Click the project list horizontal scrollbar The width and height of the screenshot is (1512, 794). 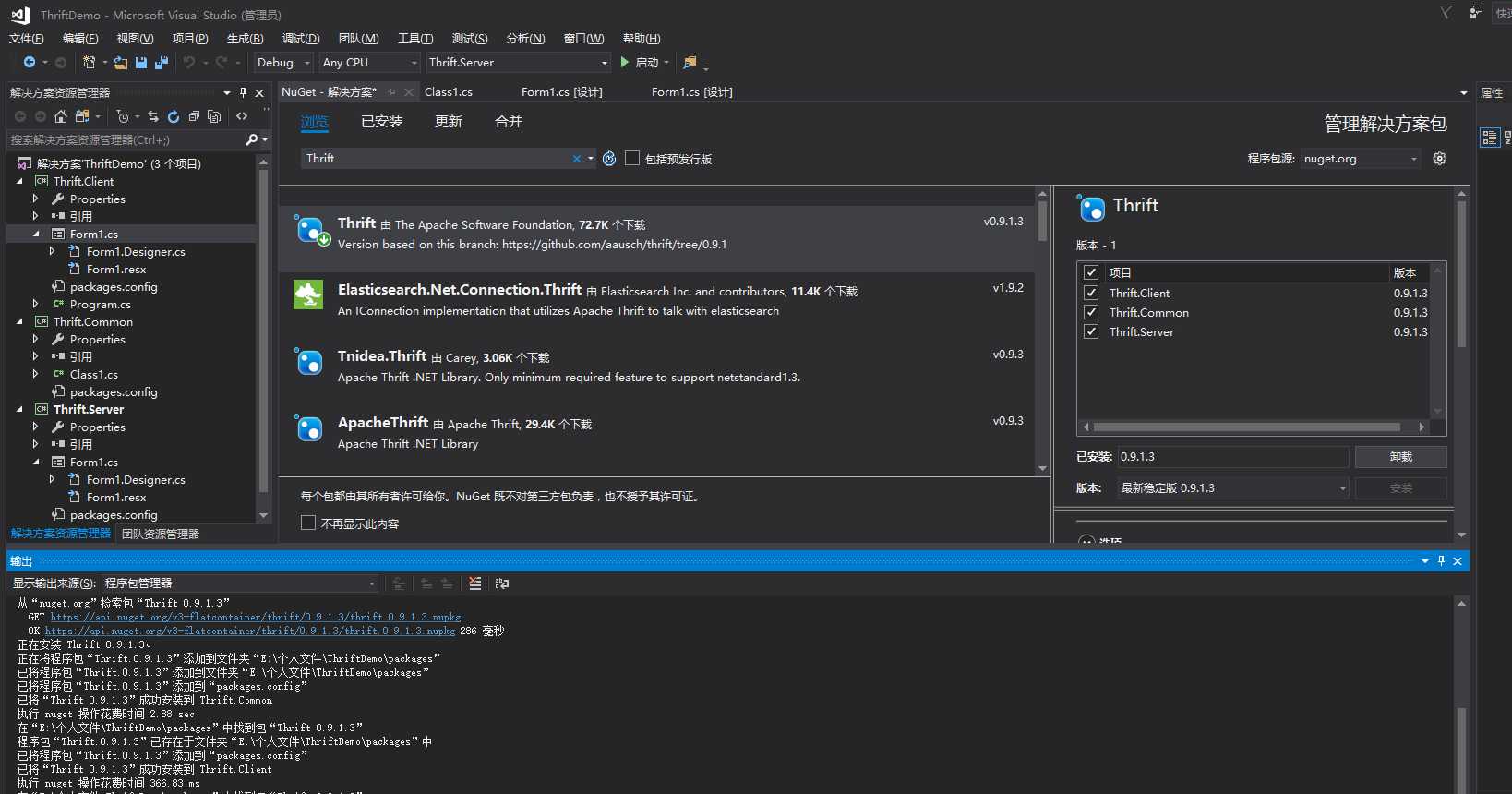1247,427
